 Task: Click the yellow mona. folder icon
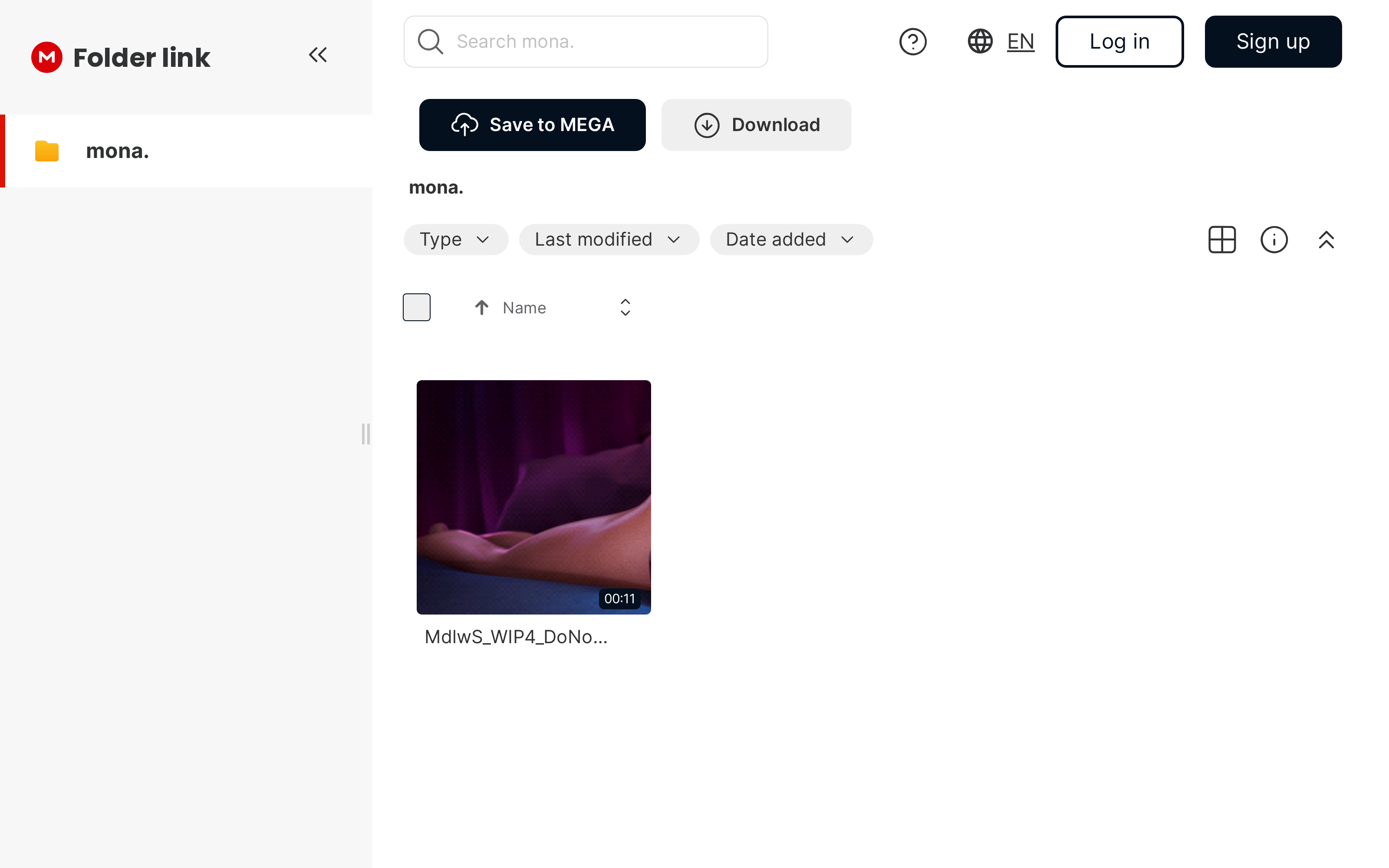coord(47,151)
